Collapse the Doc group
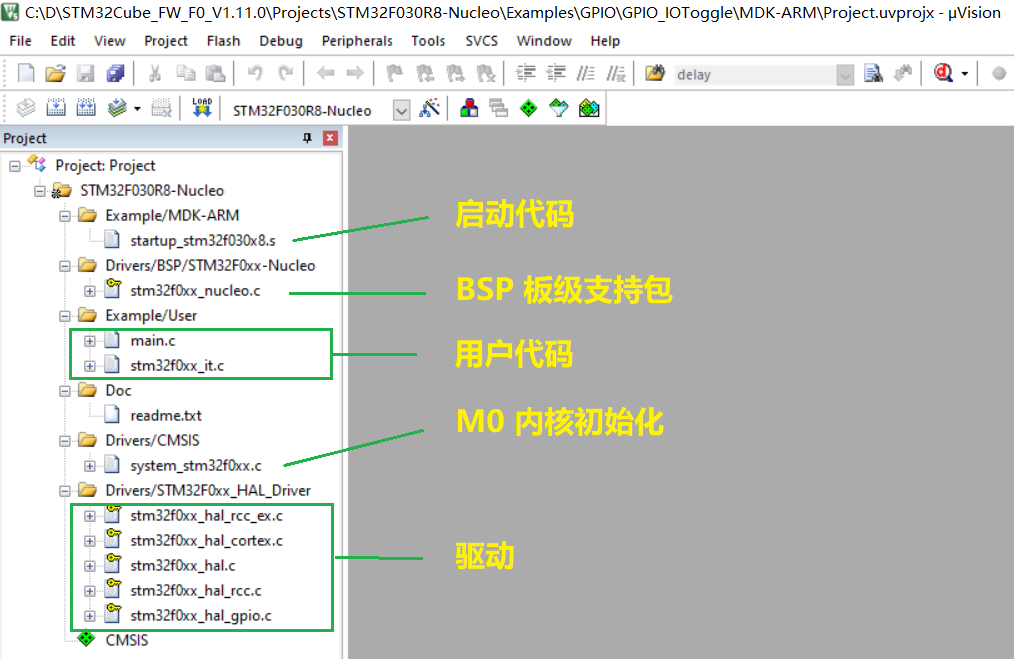This screenshot has width=1014, height=659. click(x=65, y=391)
